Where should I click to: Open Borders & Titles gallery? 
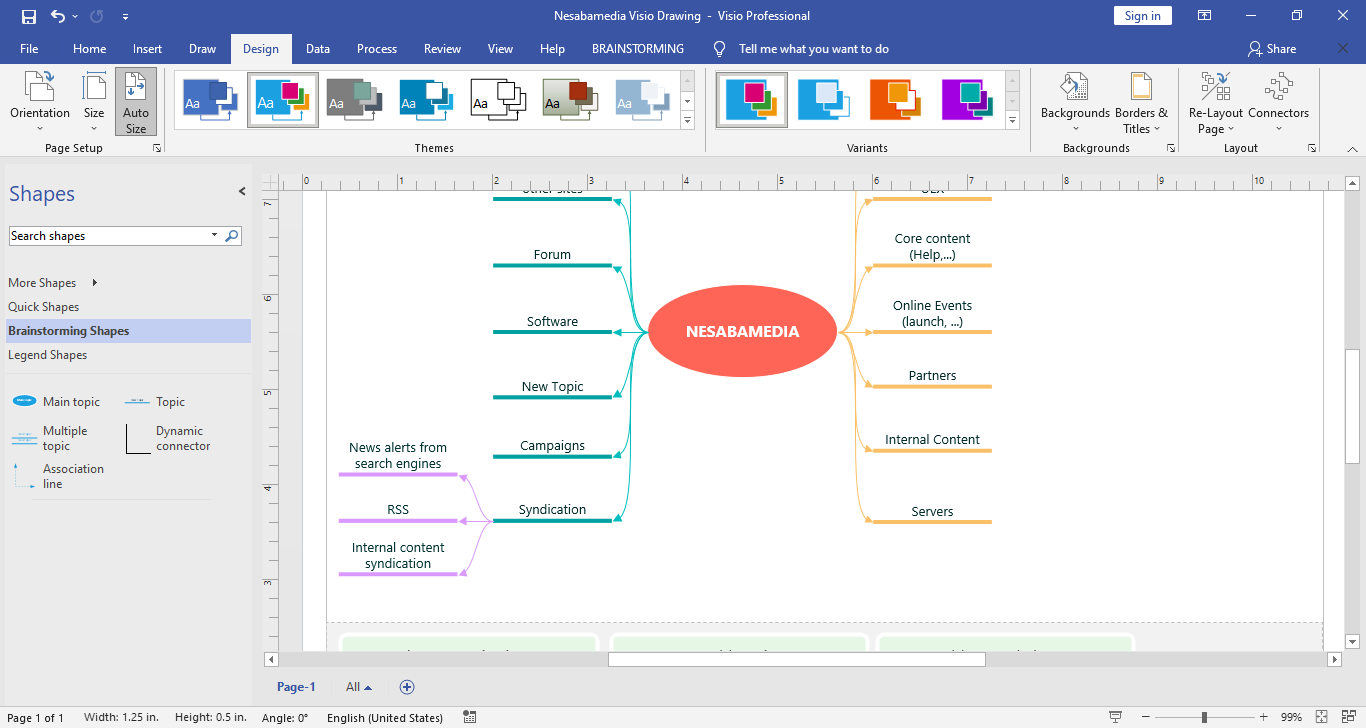pyautogui.click(x=1141, y=101)
